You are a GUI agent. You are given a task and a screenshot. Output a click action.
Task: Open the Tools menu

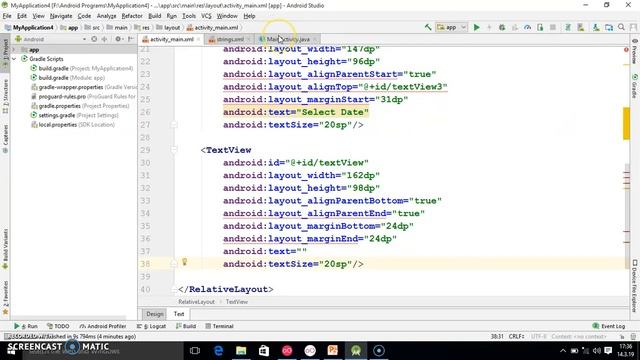pyautogui.click(x=189, y=16)
